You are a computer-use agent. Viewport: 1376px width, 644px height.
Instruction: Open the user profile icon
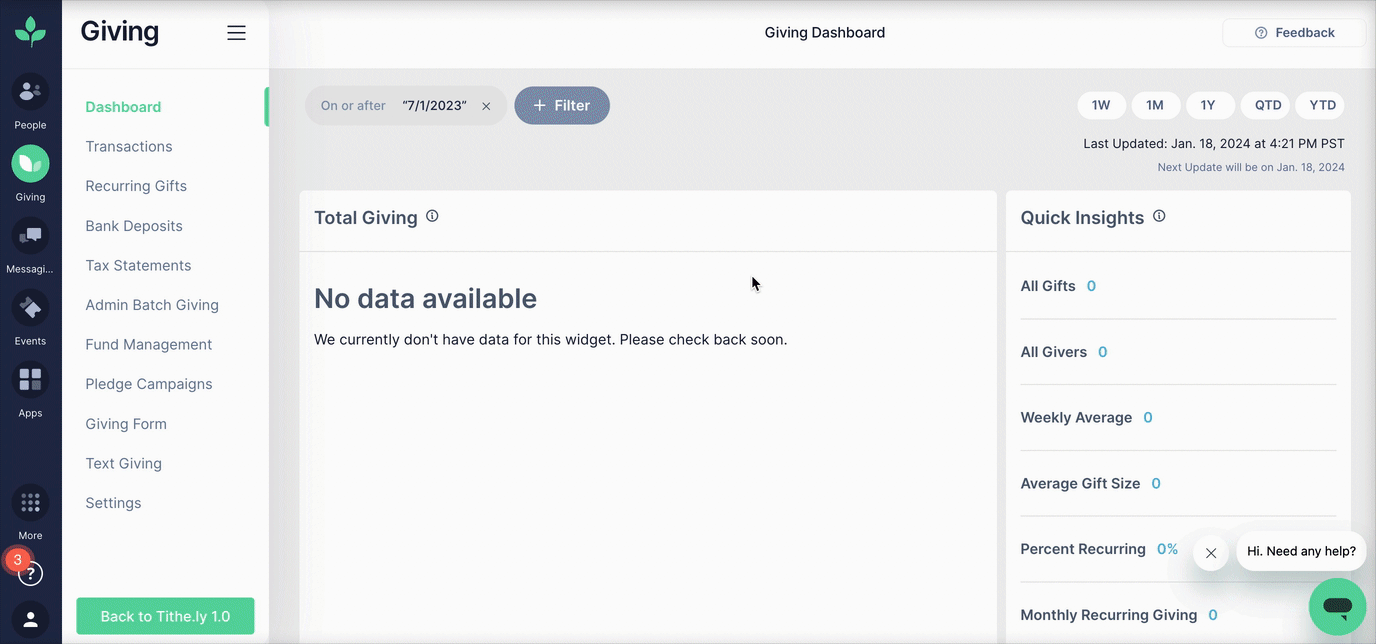(x=30, y=619)
